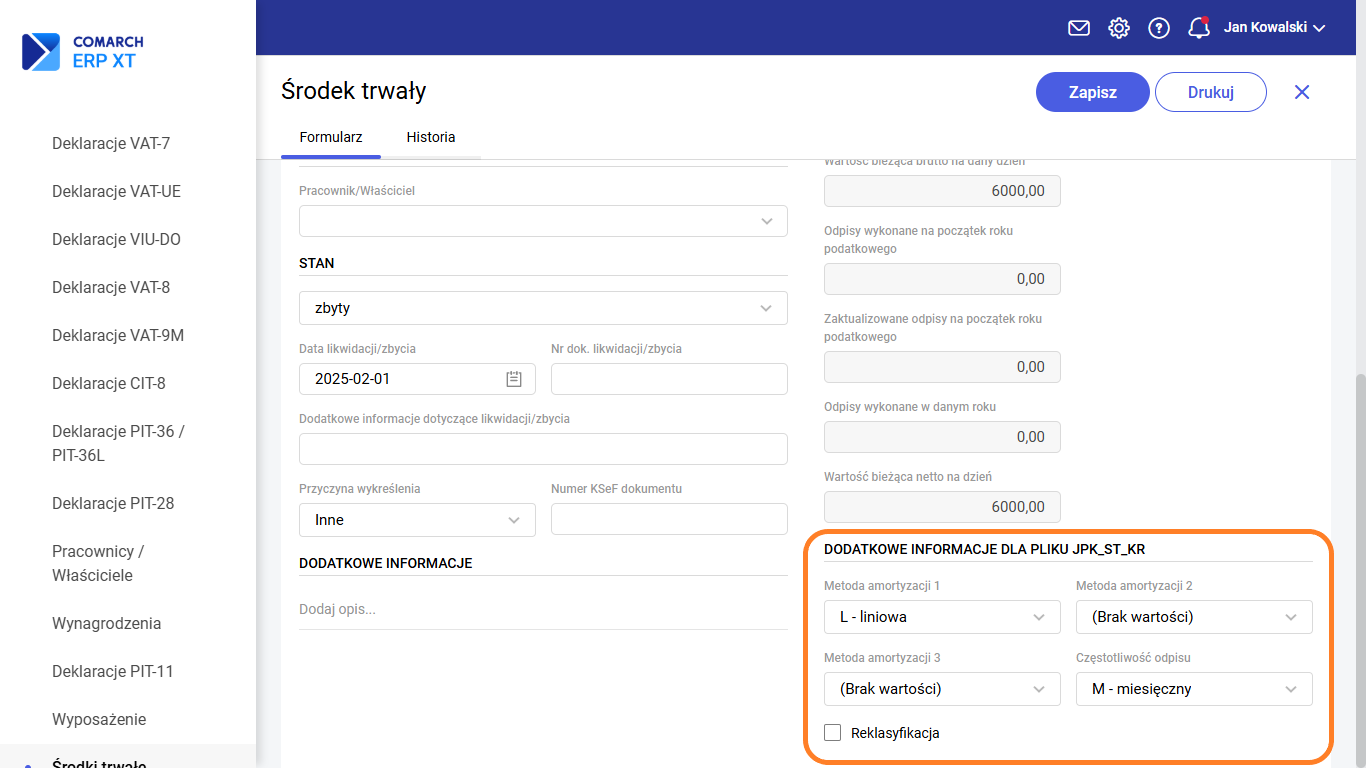The width and height of the screenshot is (1366, 768).
Task: Open the mail envelope icon
Action: [1078, 28]
